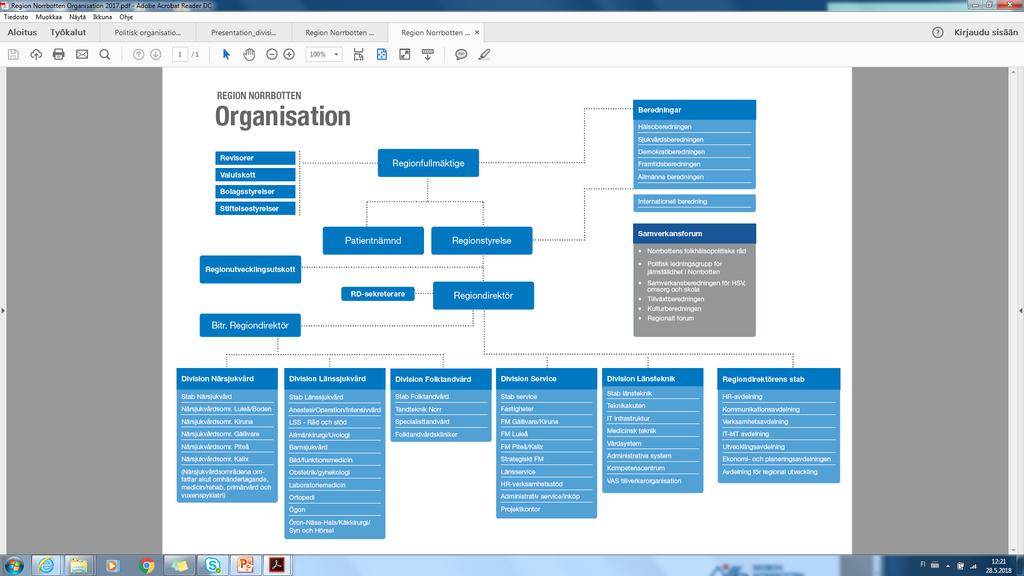Open the Ohje menu

pos(126,17)
